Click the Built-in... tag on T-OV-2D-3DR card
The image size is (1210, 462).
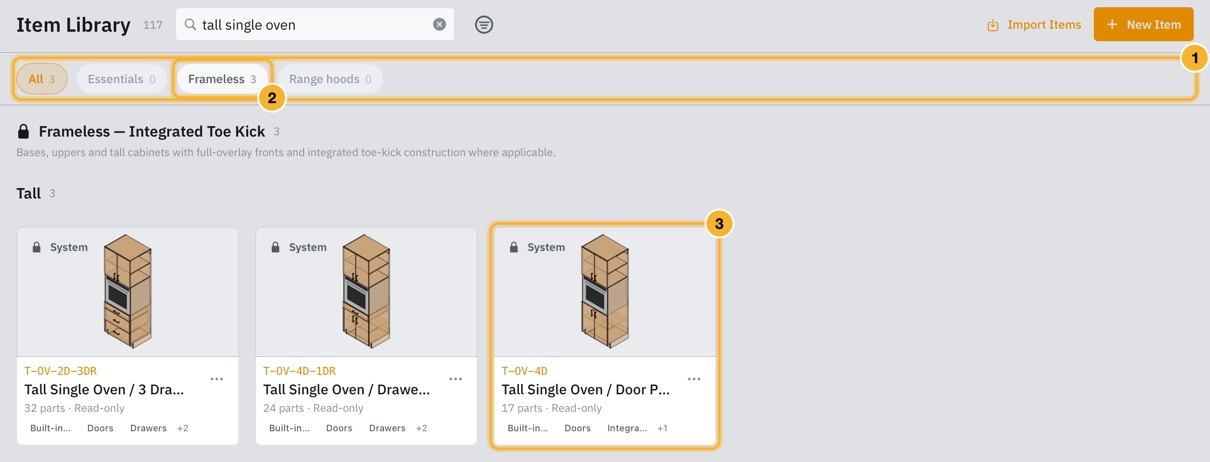click(50, 428)
